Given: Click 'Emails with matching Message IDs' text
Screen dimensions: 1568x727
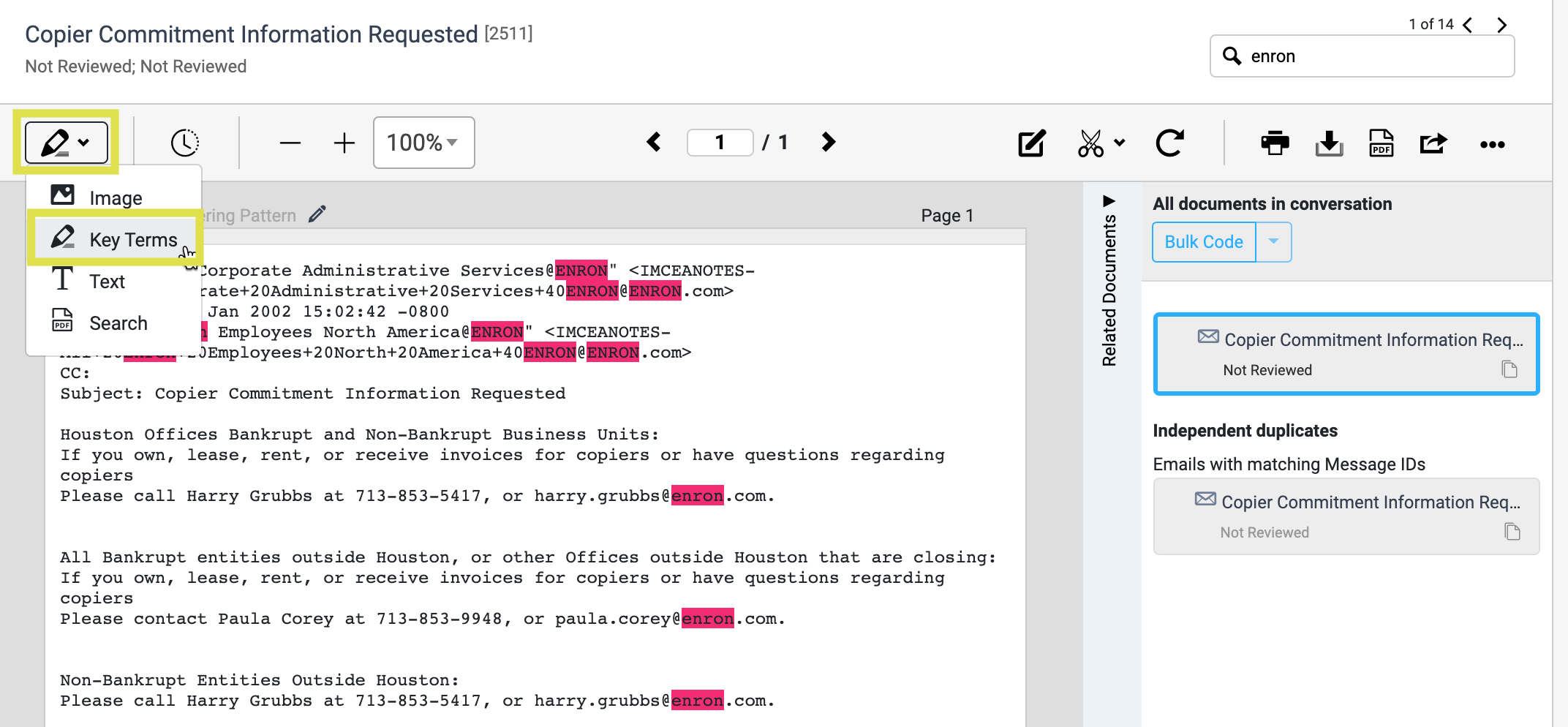Looking at the screenshot, I should (x=1289, y=464).
